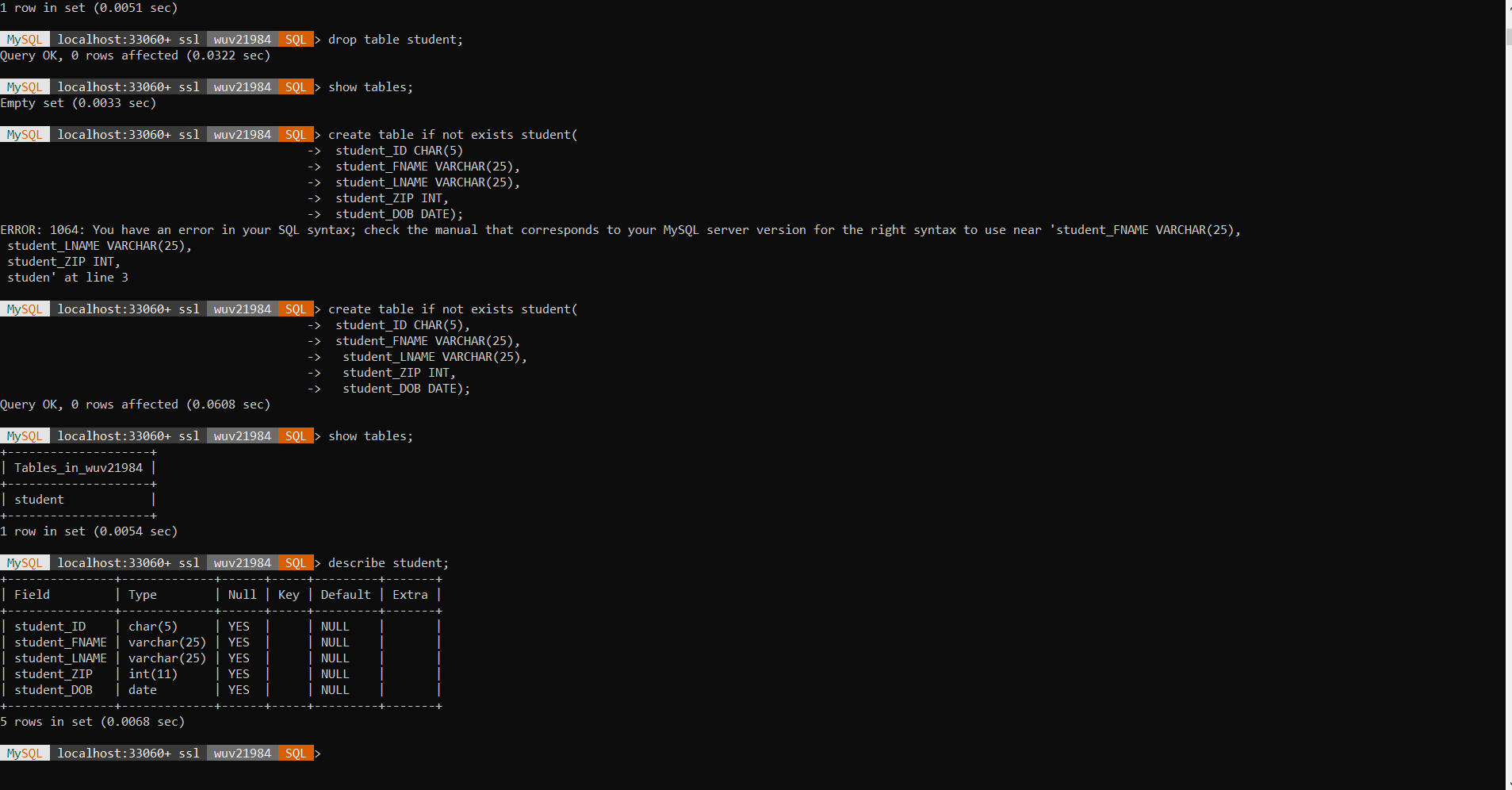The height and width of the screenshot is (790, 1512).
Task: Click the 'Type' column header
Action: tap(143, 595)
